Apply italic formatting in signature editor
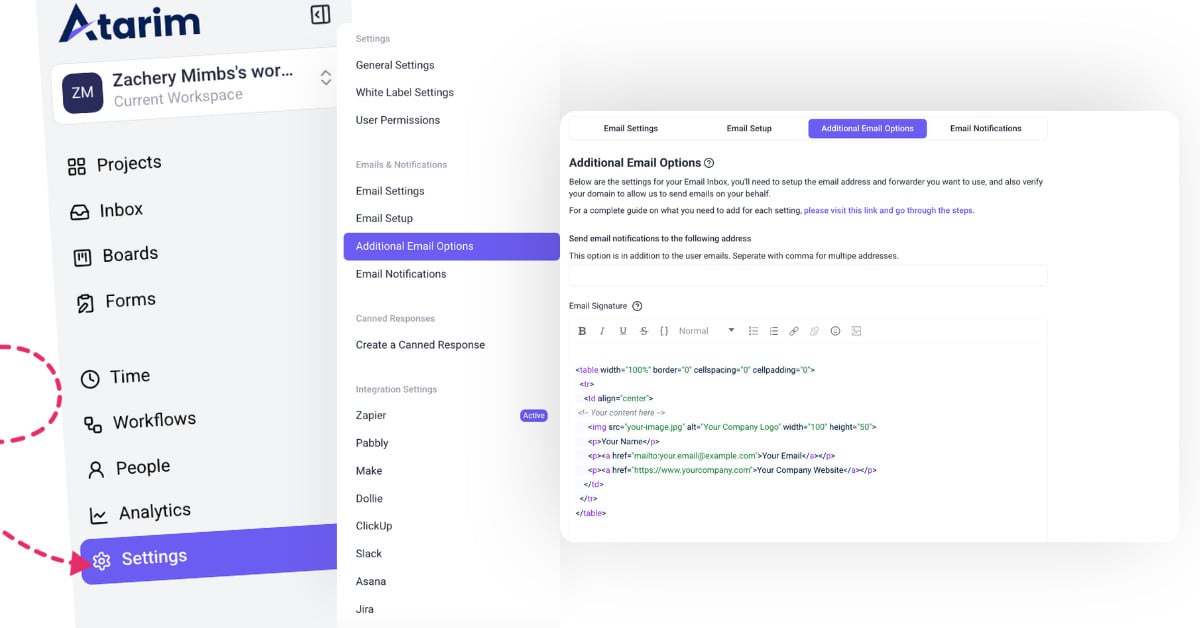This screenshot has width=1200, height=628. pyautogui.click(x=602, y=331)
